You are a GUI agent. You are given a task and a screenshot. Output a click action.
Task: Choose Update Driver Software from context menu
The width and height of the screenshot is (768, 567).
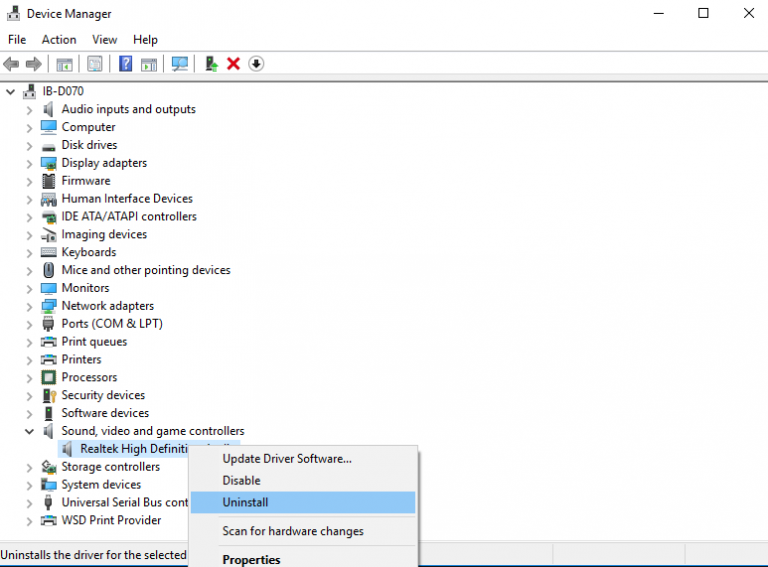pyautogui.click(x=303, y=459)
